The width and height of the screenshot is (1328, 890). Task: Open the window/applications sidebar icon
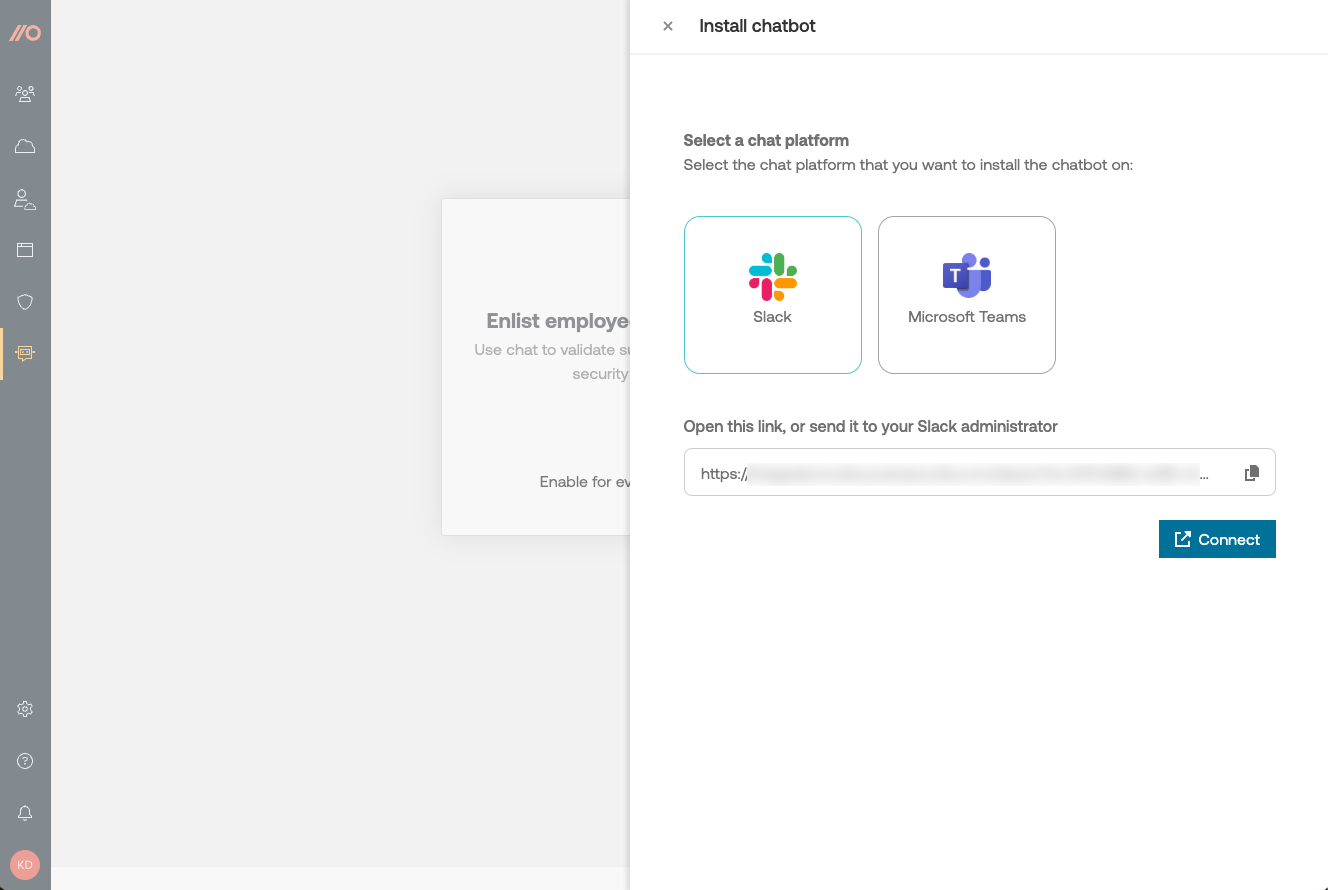(25, 250)
